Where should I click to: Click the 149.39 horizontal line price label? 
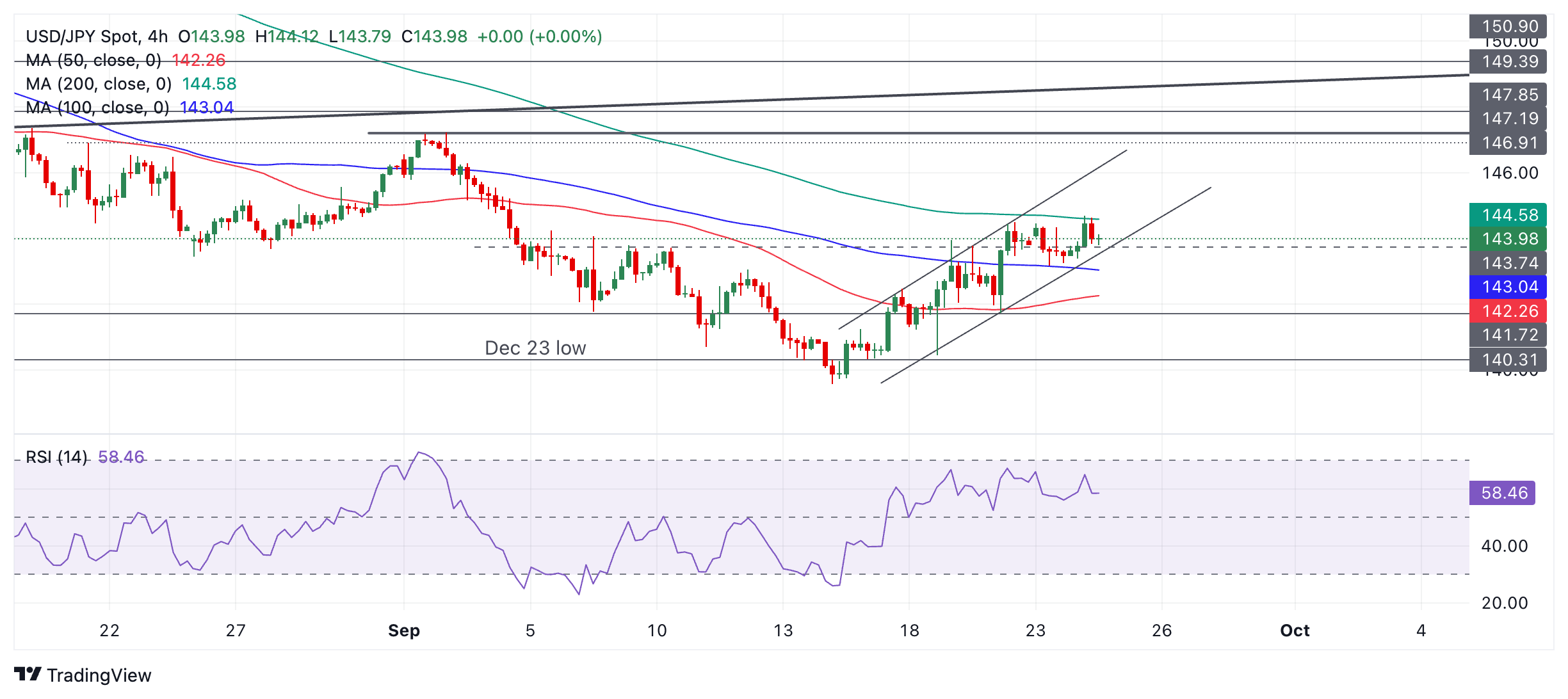1508,61
